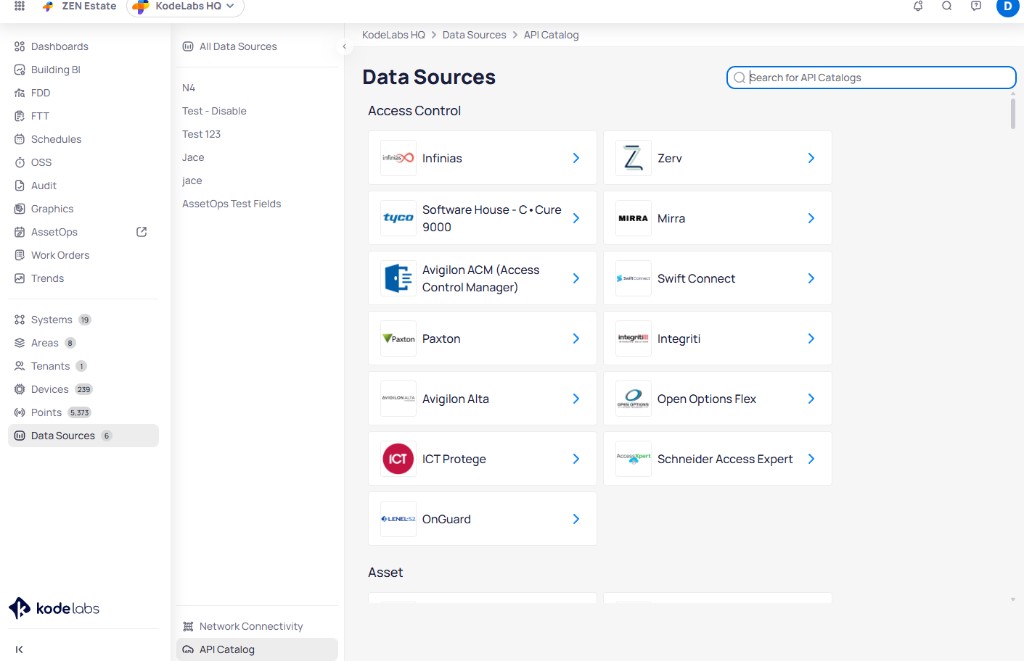Click the KodeLabs logo at sidebar bottom
1024x661 pixels.
coord(54,608)
